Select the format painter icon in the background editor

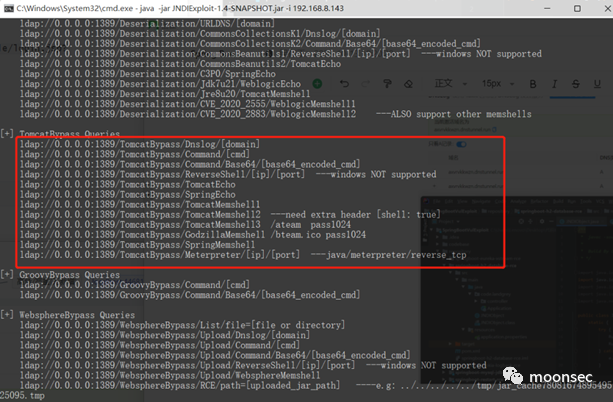tap(387, 84)
